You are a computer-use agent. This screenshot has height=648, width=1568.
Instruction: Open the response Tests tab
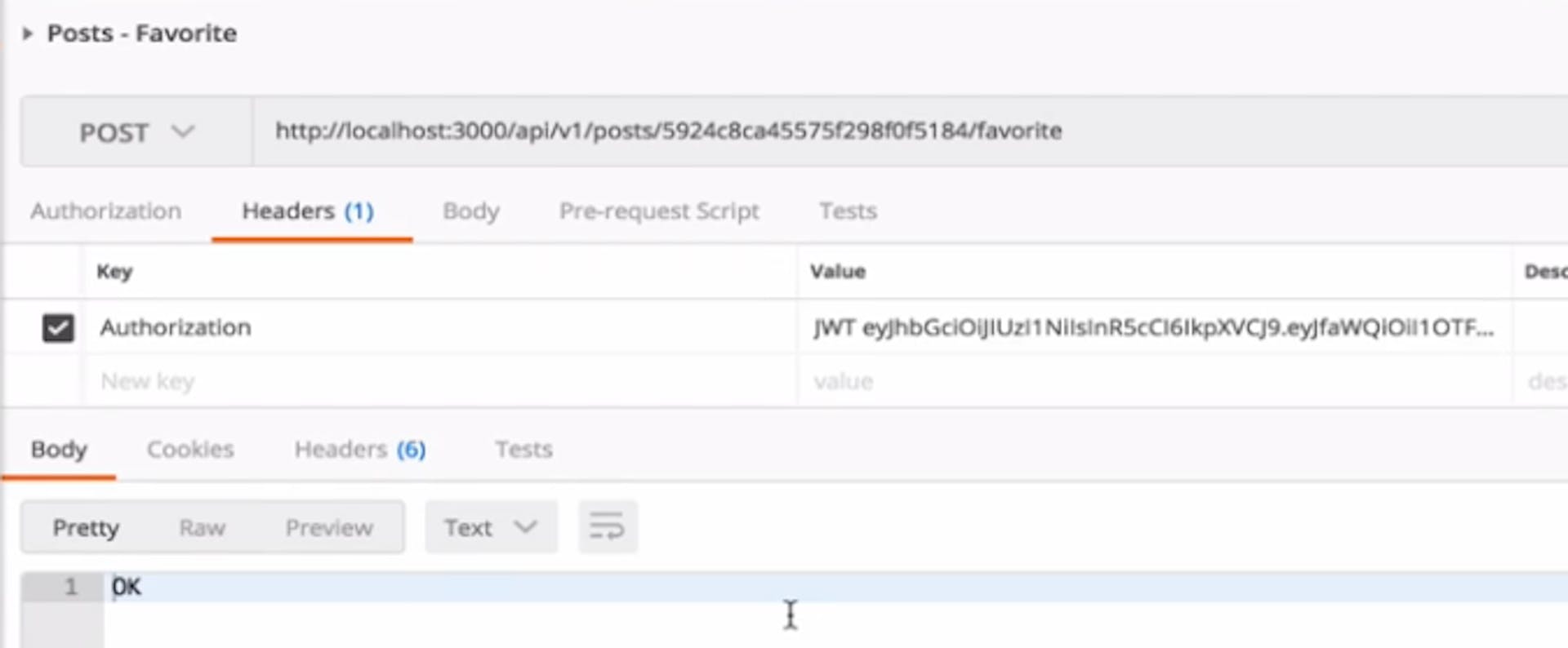523,450
